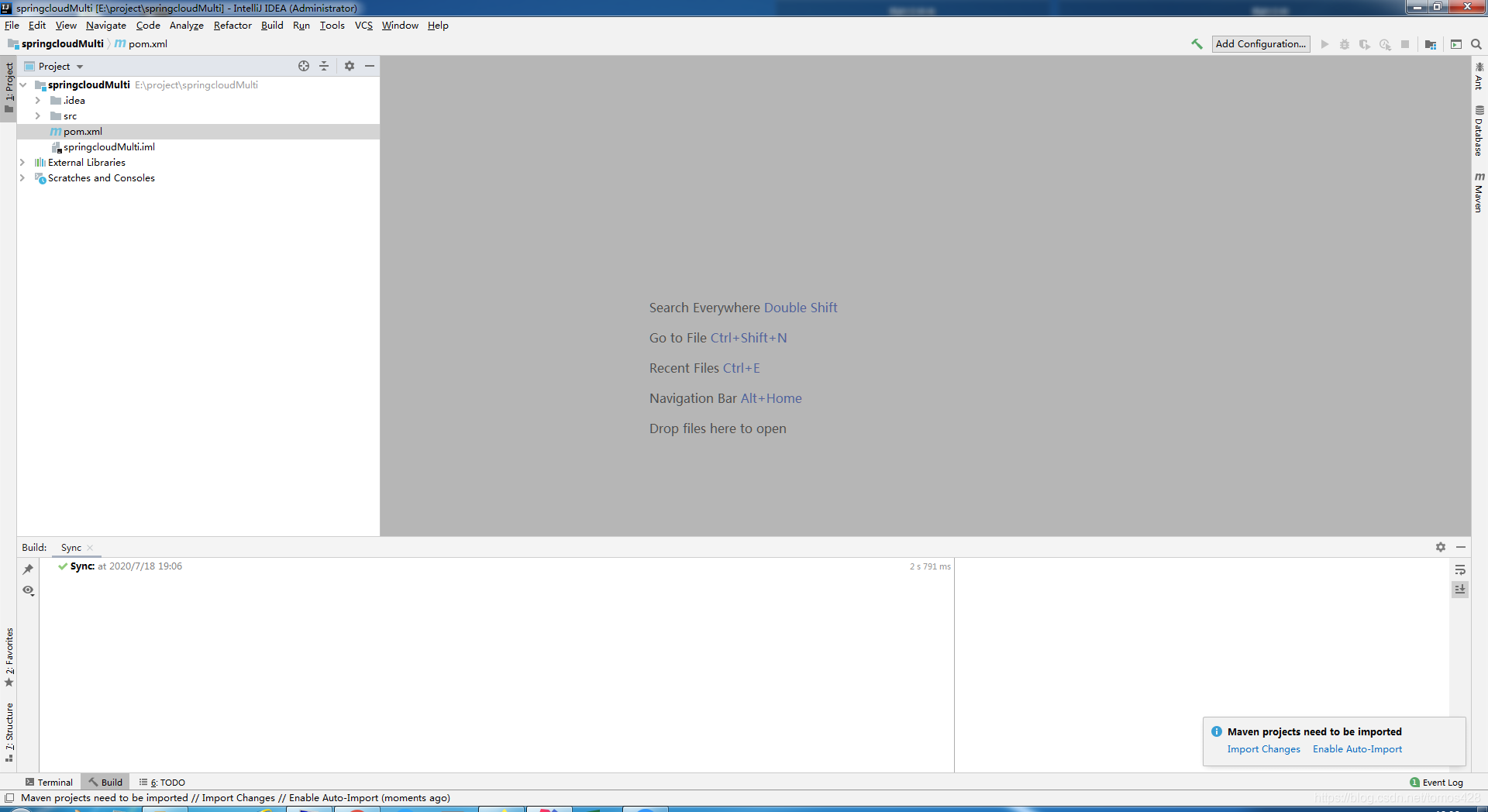Open the Maven tool window
The width and height of the screenshot is (1488, 812).
coord(1479,192)
